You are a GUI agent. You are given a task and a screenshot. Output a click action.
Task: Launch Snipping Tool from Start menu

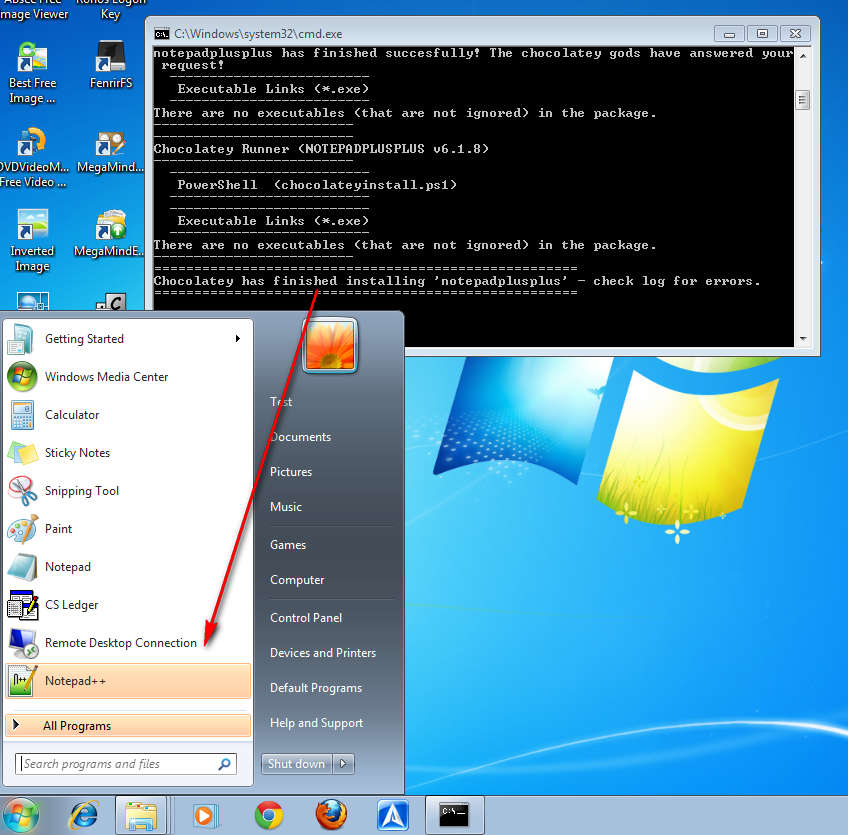tap(81, 491)
